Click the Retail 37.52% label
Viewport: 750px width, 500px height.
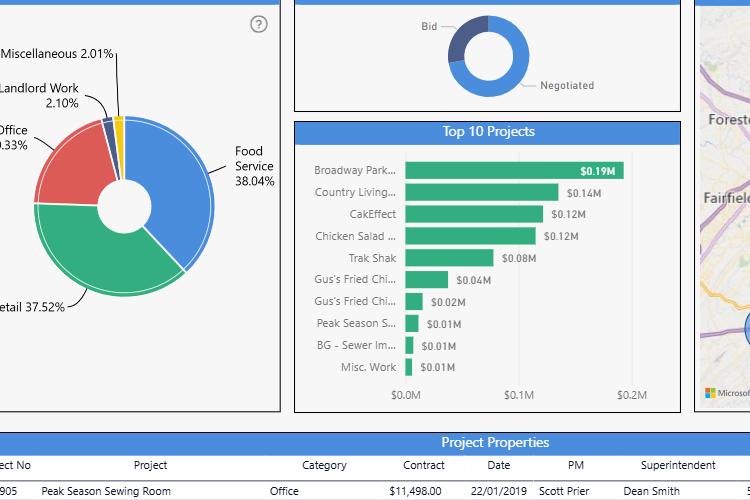pos(32,307)
